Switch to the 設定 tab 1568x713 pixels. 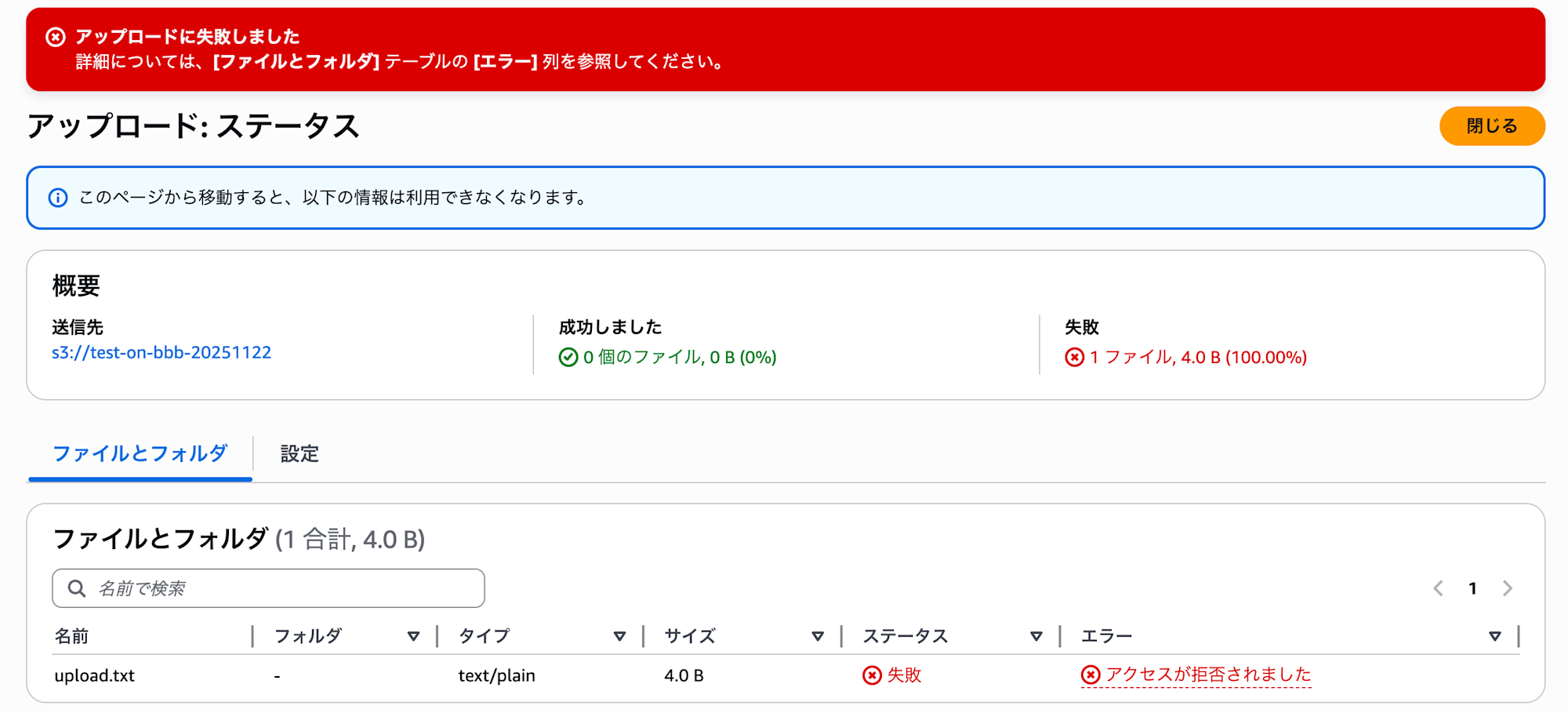tap(297, 453)
